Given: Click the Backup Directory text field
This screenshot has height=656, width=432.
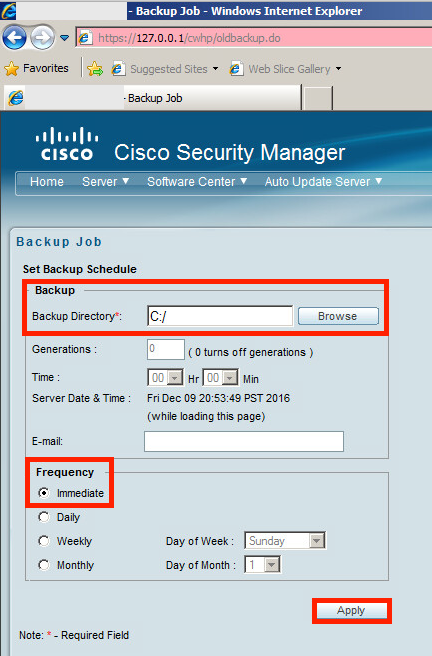Looking at the screenshot, I should click(x=220, y=316).
